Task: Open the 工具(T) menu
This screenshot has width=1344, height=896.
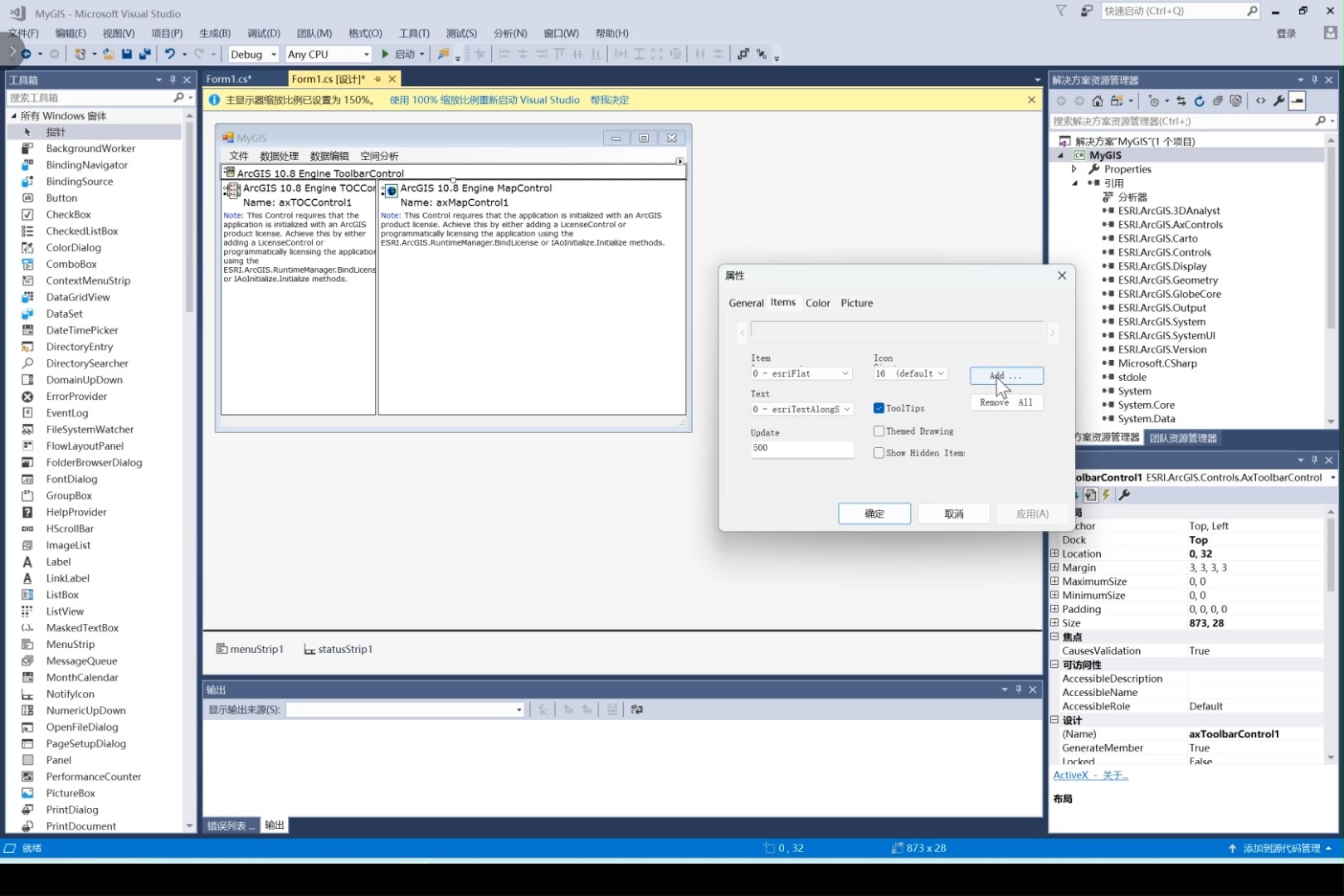Action: 414,33
